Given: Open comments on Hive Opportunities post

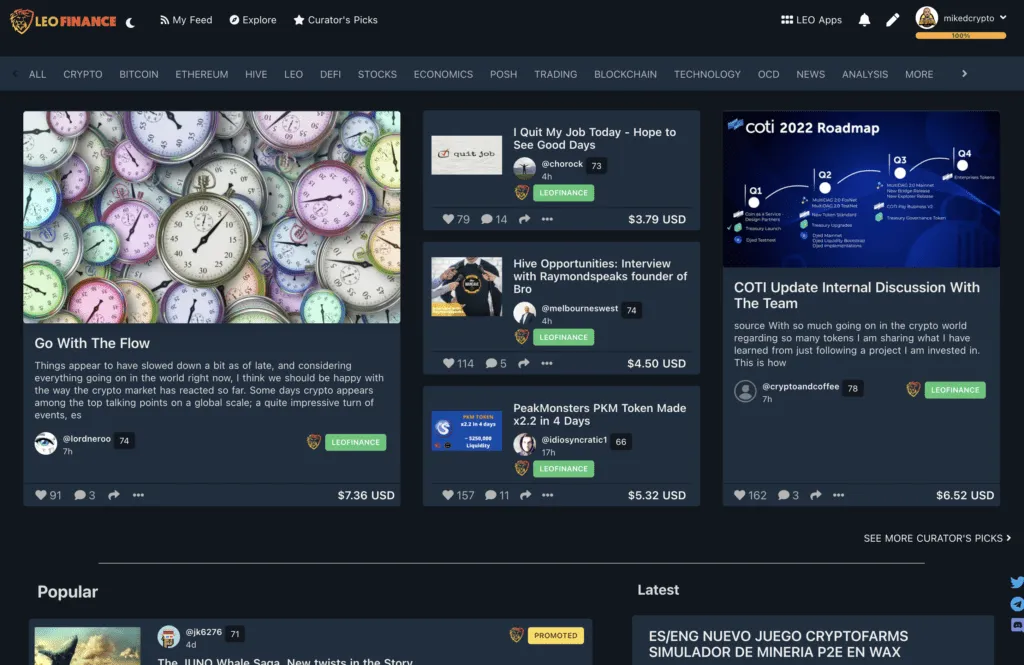Looking at the screenshot, I should [x=491, y=363].
